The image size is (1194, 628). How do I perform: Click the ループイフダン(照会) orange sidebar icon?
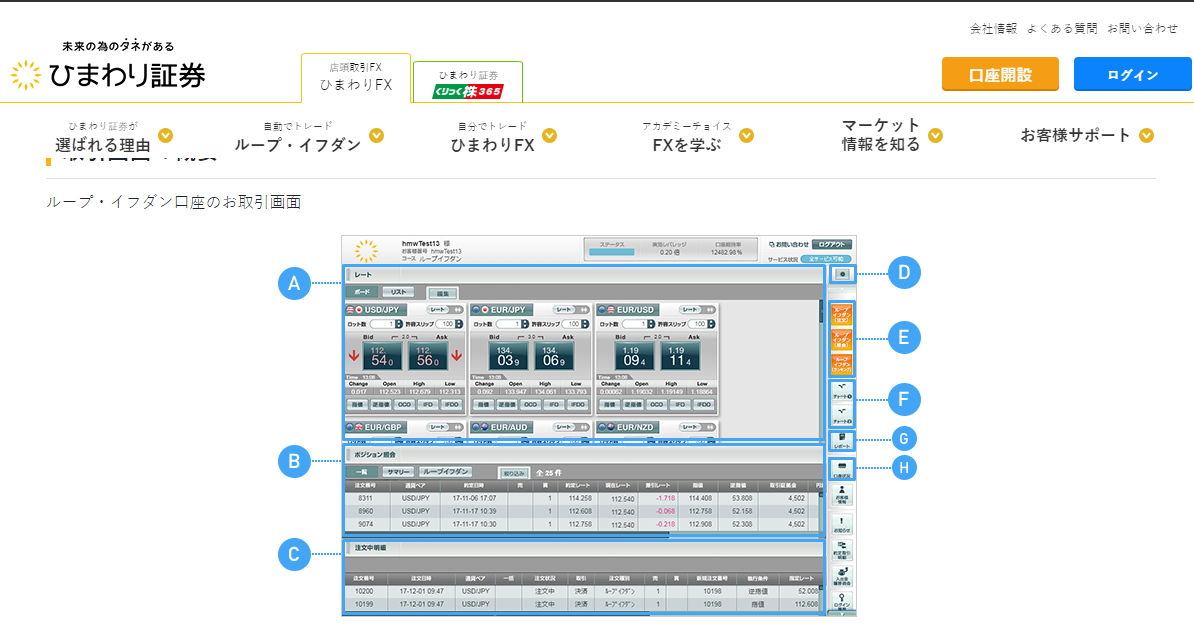pos(841,340)
